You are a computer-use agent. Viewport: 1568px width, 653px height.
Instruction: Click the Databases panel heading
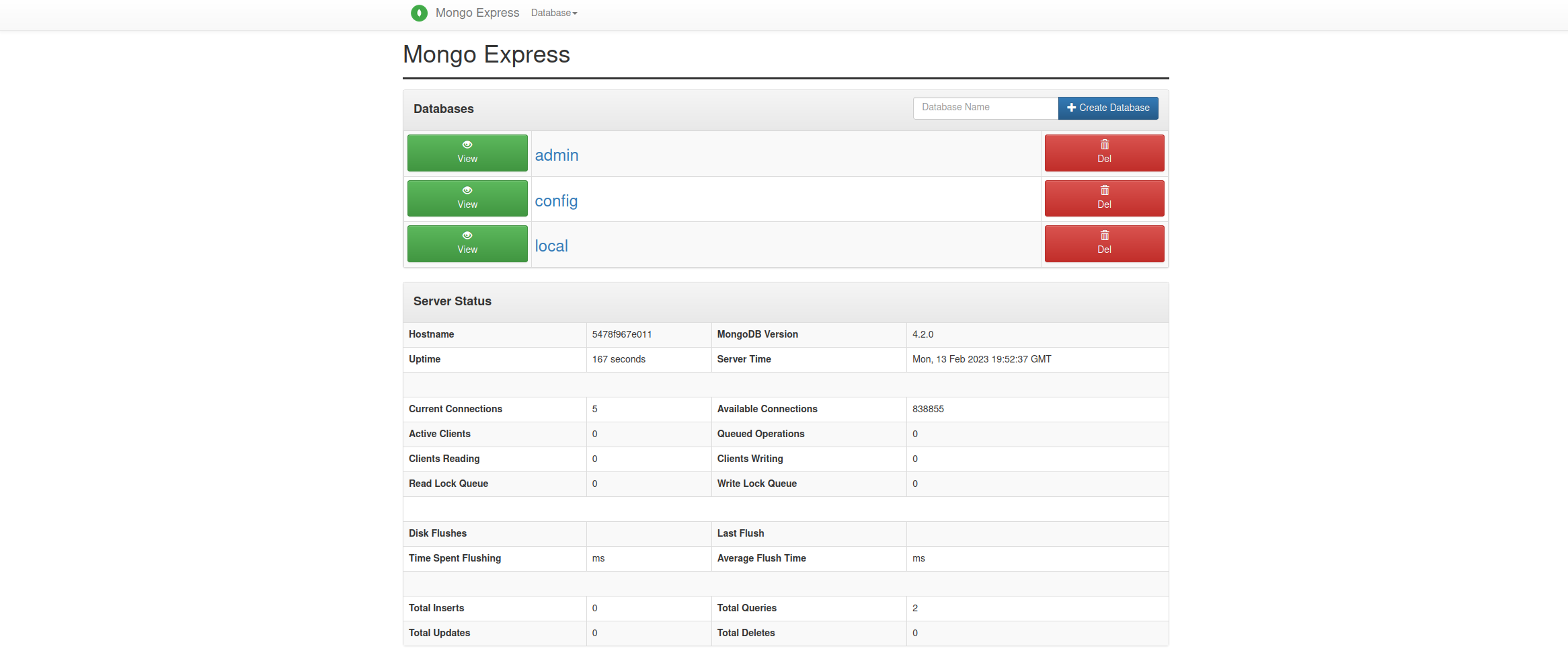[444, 109]
